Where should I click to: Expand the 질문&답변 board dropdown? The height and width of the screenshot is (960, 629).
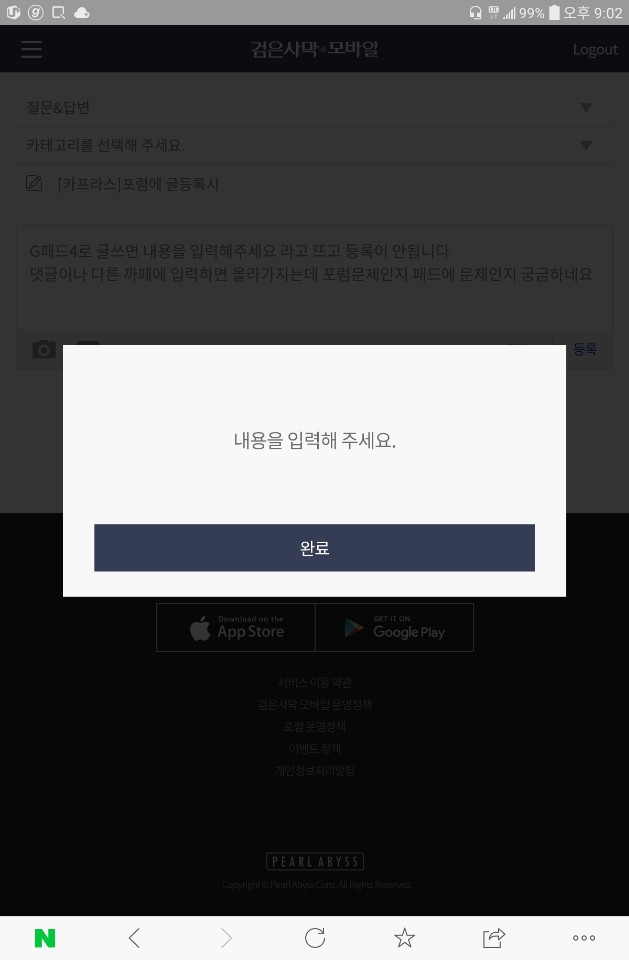tap(315, 108)
